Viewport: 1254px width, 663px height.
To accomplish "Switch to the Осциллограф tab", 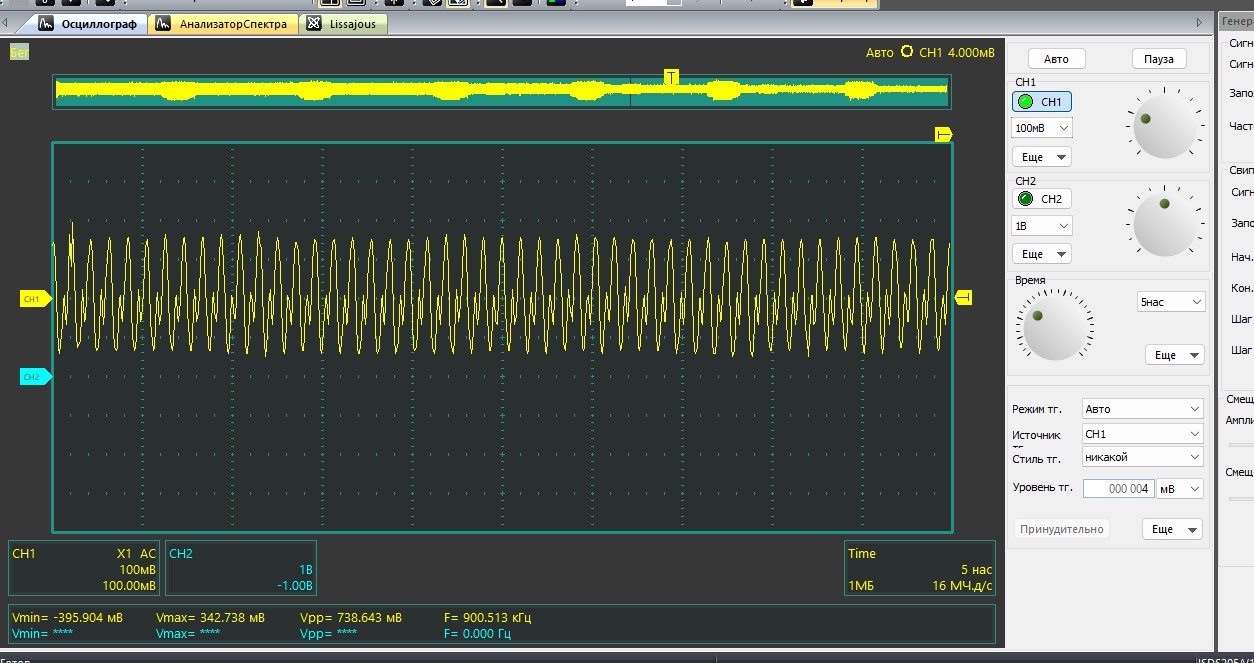I will (89, 24).
